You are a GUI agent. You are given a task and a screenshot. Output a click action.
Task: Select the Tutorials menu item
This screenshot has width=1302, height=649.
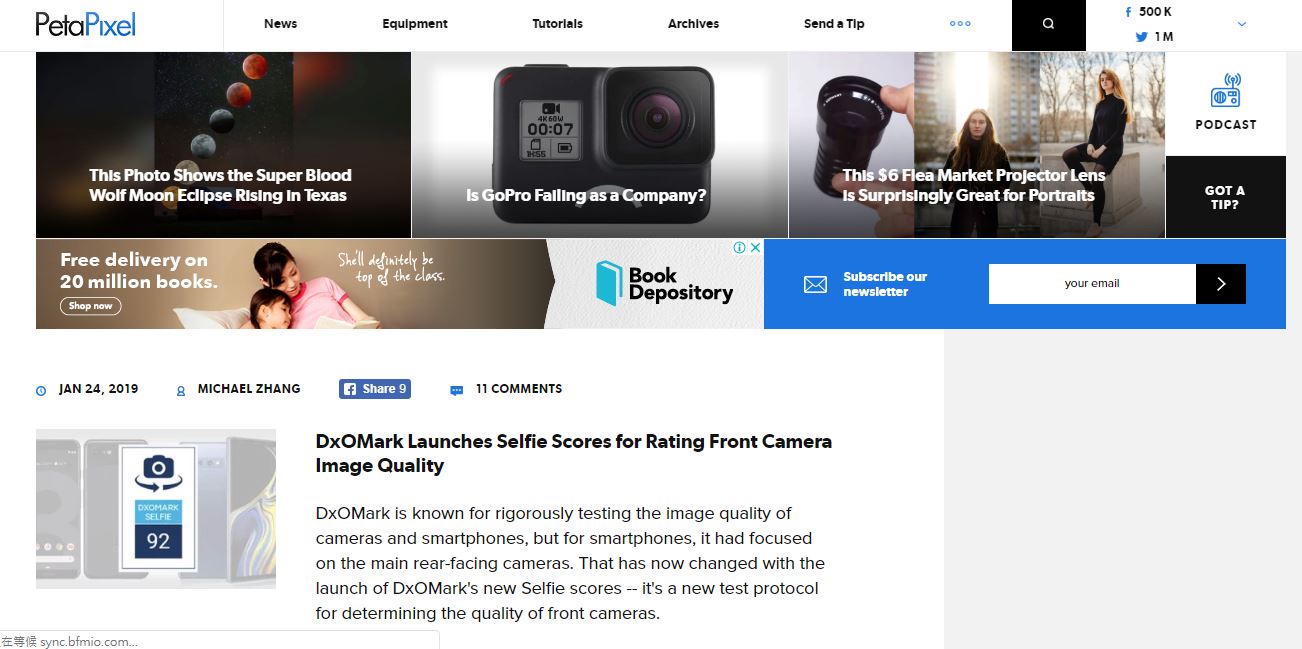(557, 24)
